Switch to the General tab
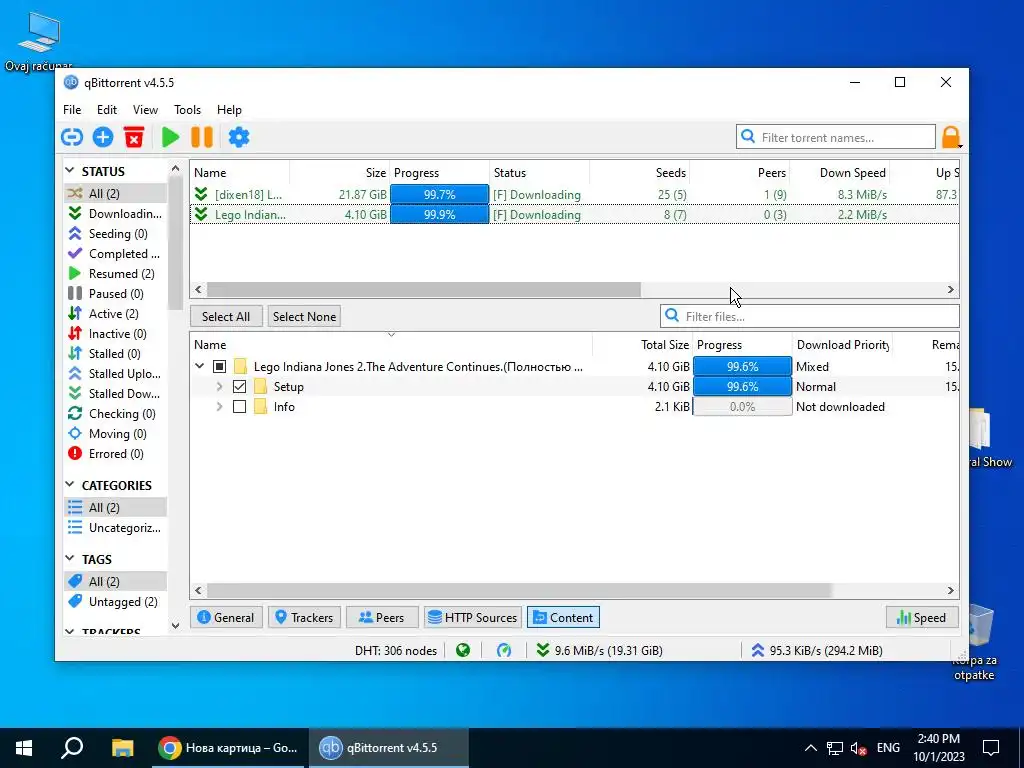This screenshot has width=1024, height=768. tap(226, 618)
